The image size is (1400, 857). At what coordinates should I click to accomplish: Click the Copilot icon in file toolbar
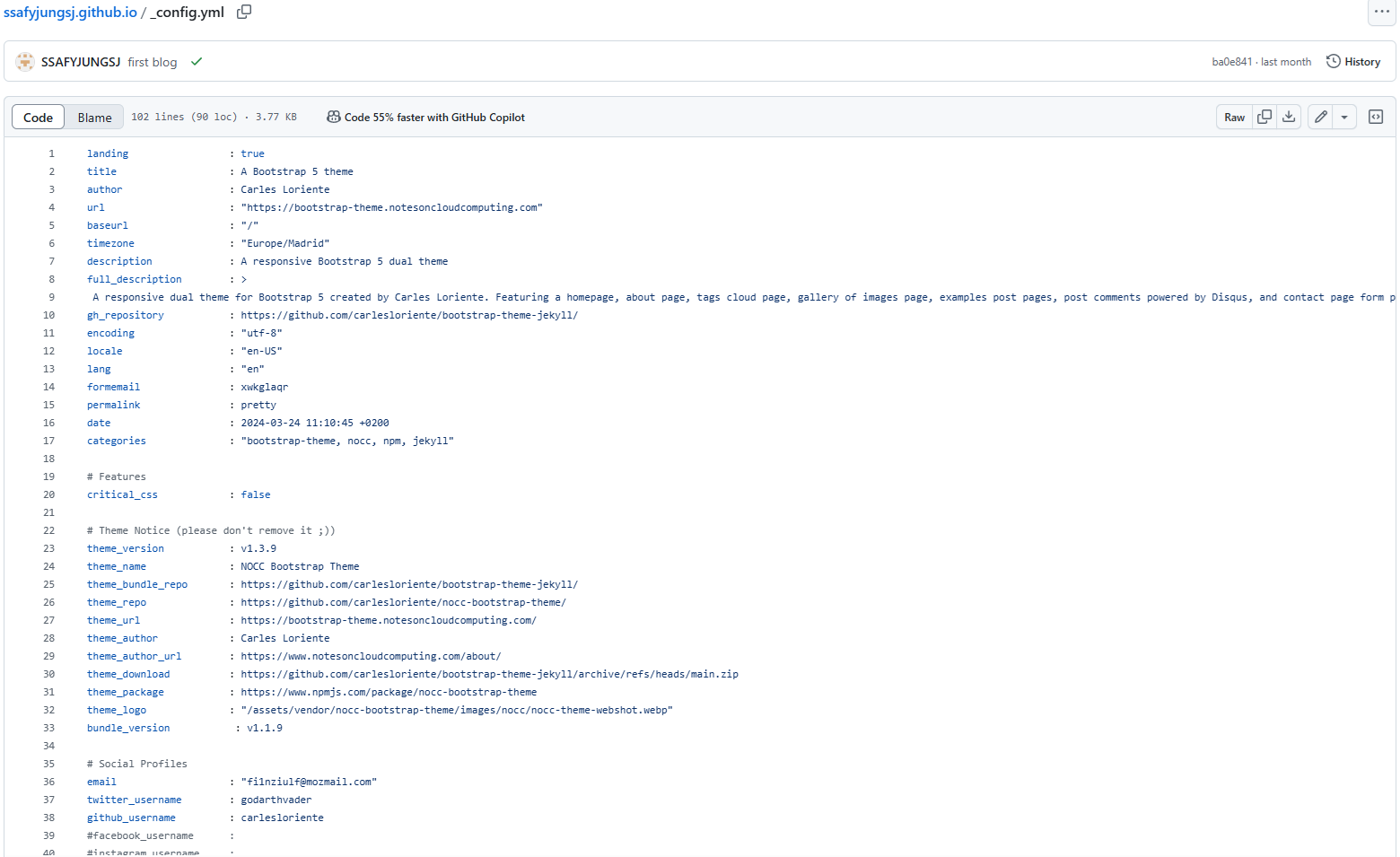click(x=334, y=118)
